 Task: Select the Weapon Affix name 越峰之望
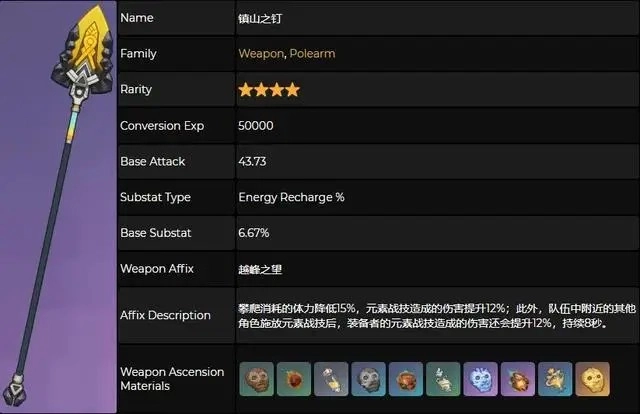(260, 269)
